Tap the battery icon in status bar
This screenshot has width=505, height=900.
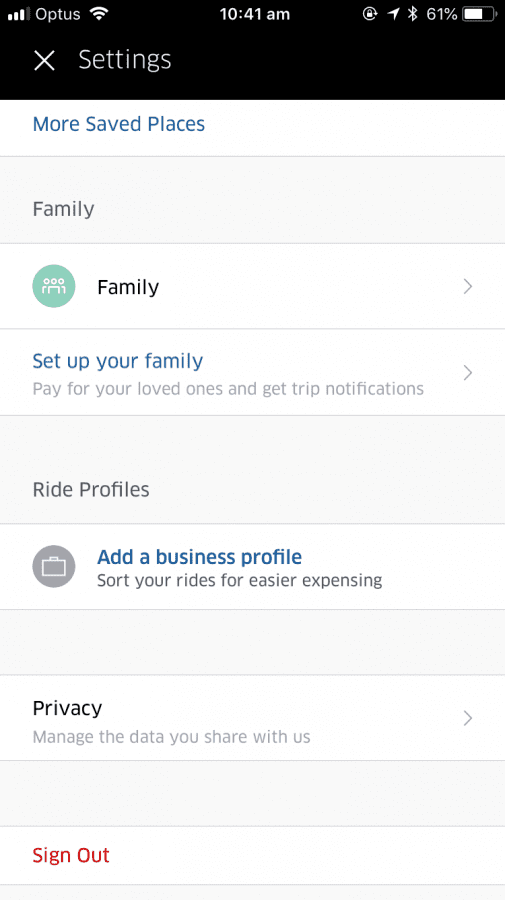480,14
